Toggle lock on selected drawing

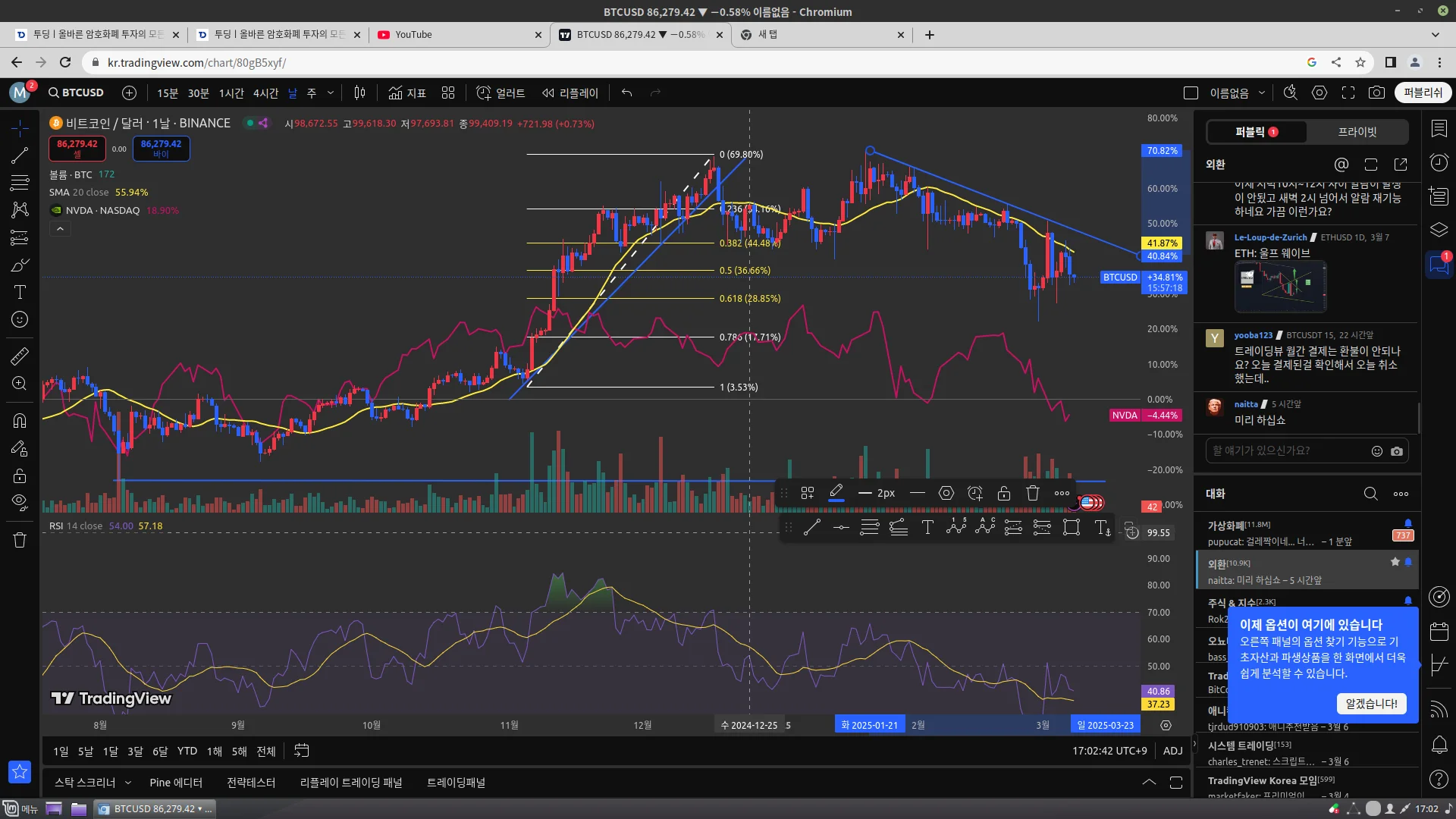click(x=1004, y=493)
